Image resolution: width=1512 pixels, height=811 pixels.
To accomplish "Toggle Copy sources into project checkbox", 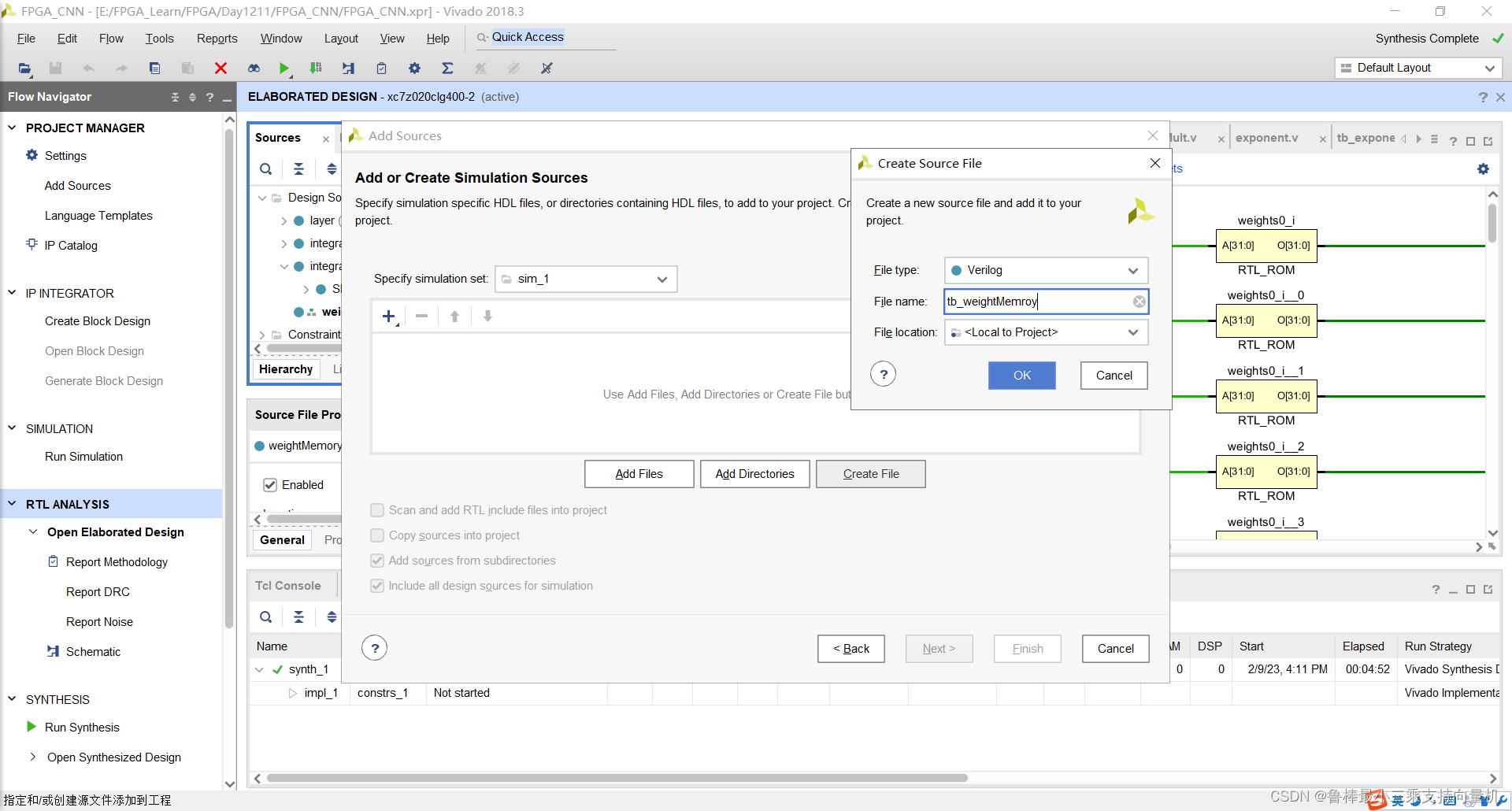I will tap(377, 535).
